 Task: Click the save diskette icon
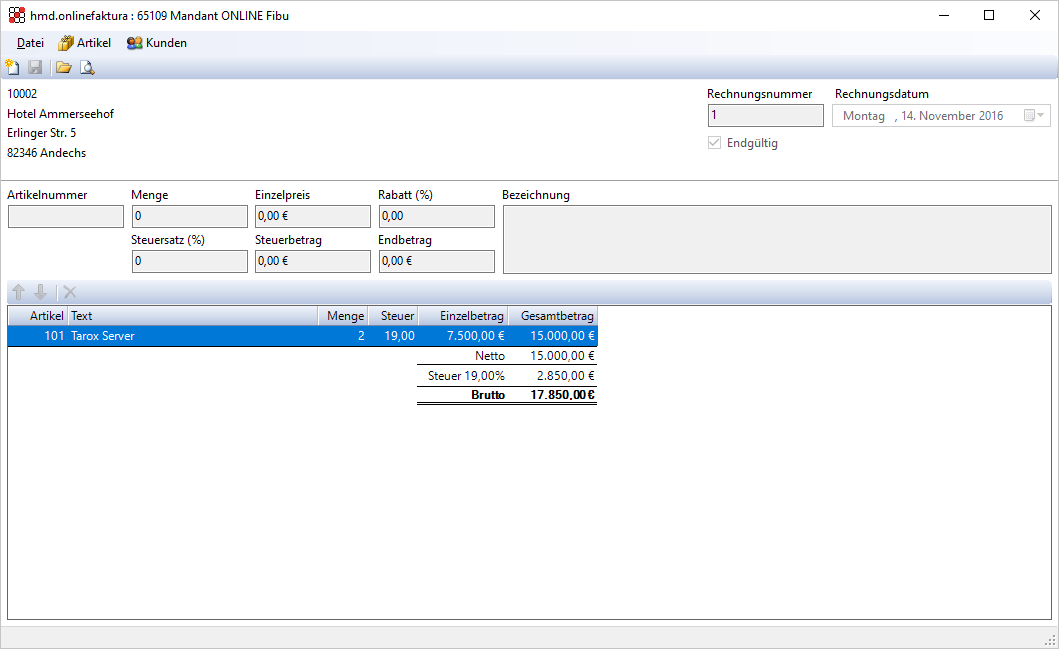35,68
